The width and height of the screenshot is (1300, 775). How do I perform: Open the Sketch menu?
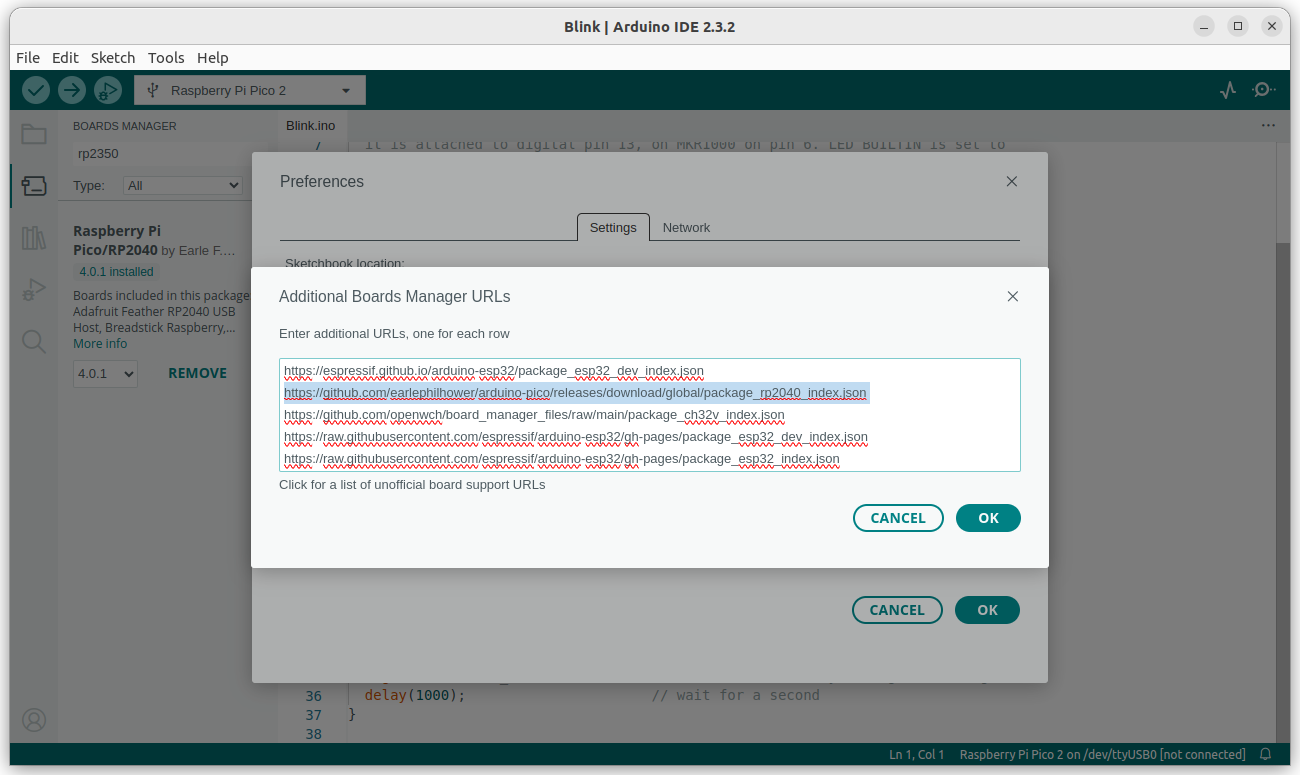112,58
